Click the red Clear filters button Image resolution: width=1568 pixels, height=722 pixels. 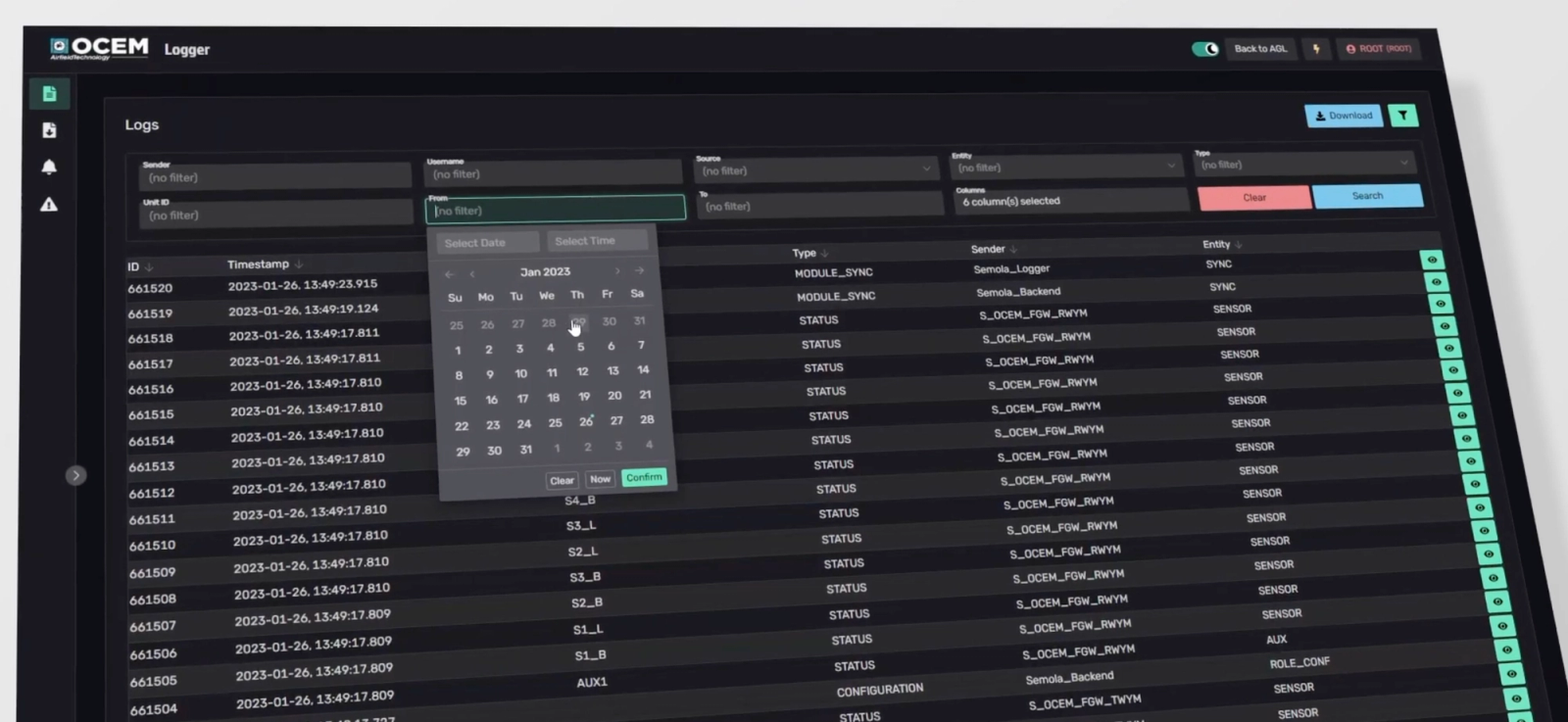[1254, 197]
